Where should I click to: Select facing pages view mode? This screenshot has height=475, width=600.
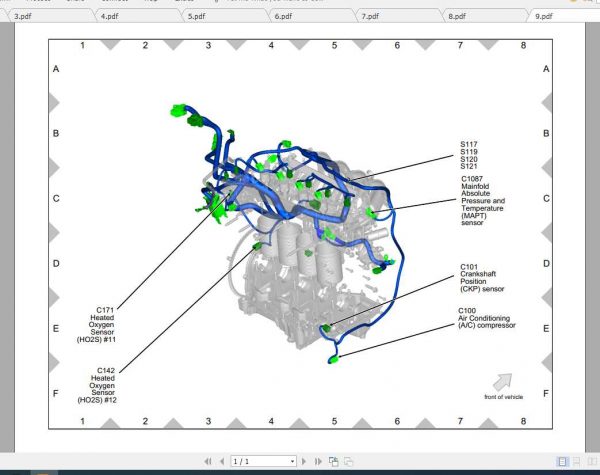coord(593,462)
